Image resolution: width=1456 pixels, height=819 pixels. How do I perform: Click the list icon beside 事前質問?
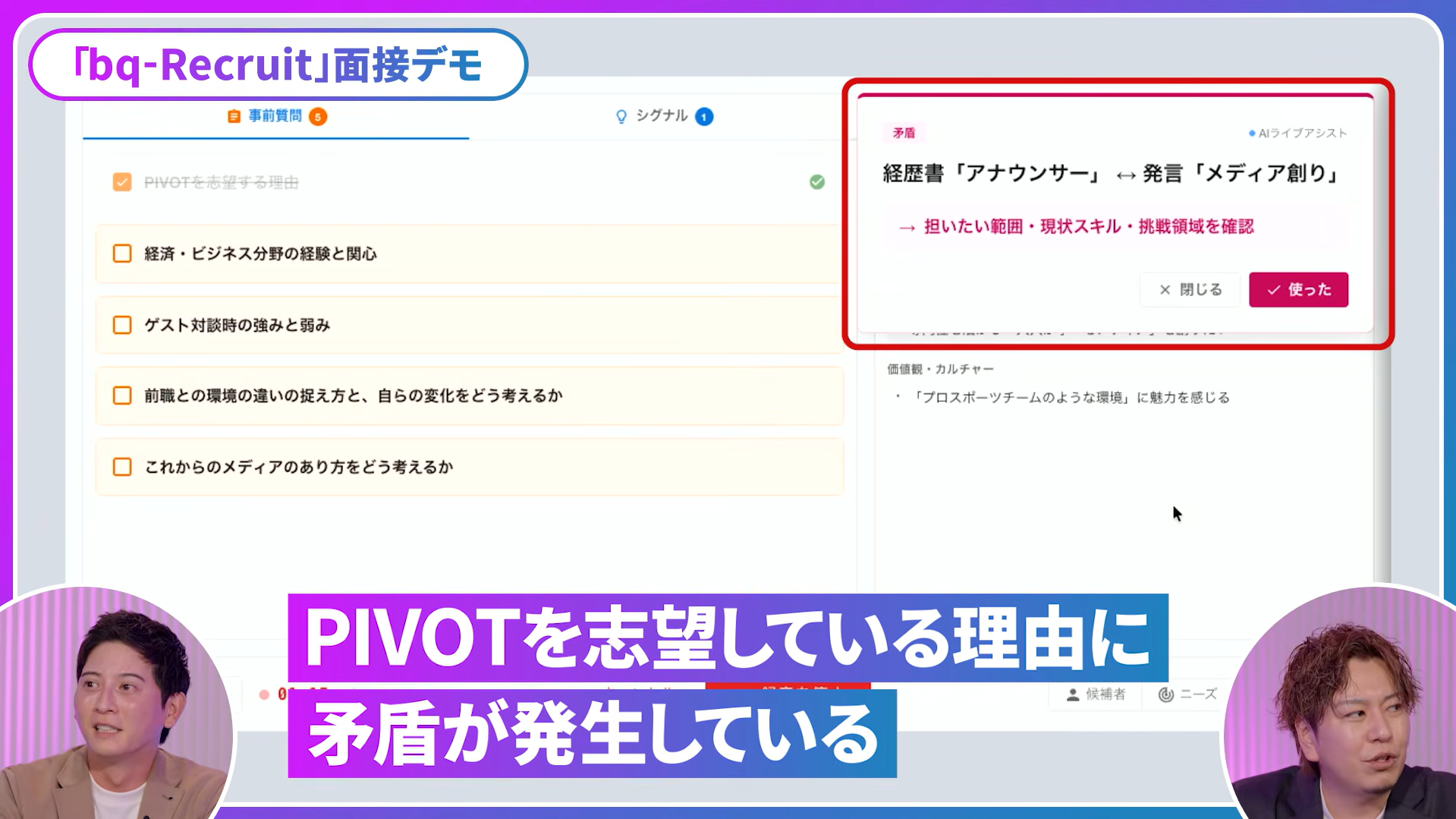click(234, 116)
